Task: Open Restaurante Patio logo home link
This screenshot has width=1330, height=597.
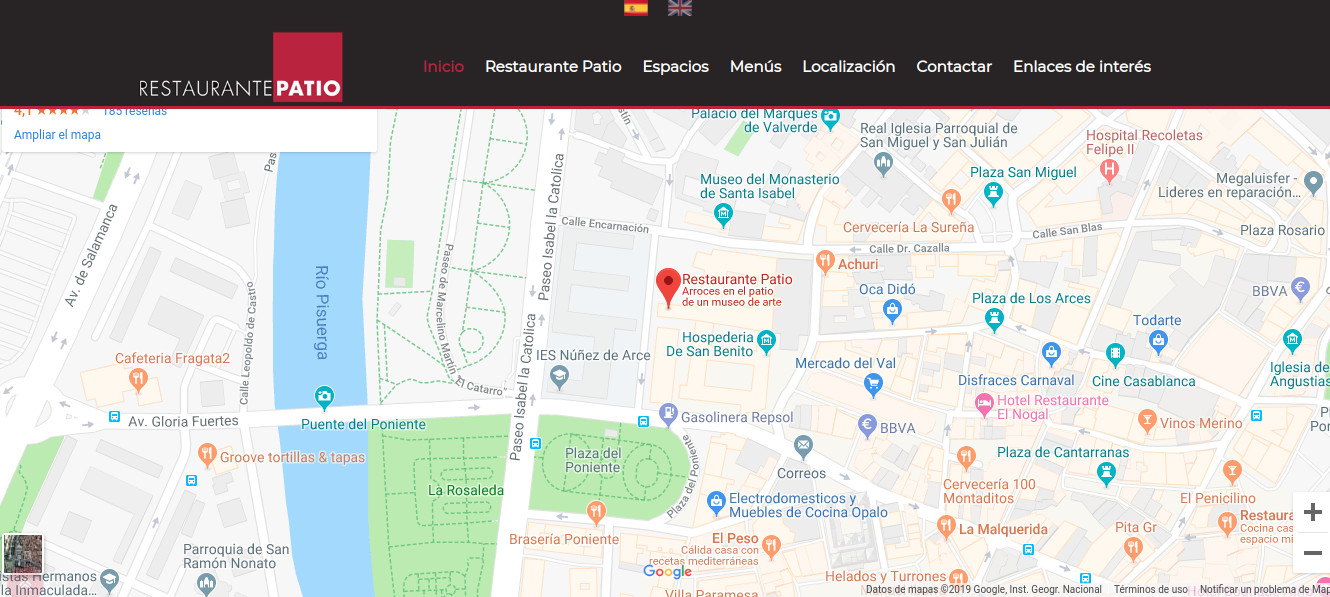Action: click(241, 67)
